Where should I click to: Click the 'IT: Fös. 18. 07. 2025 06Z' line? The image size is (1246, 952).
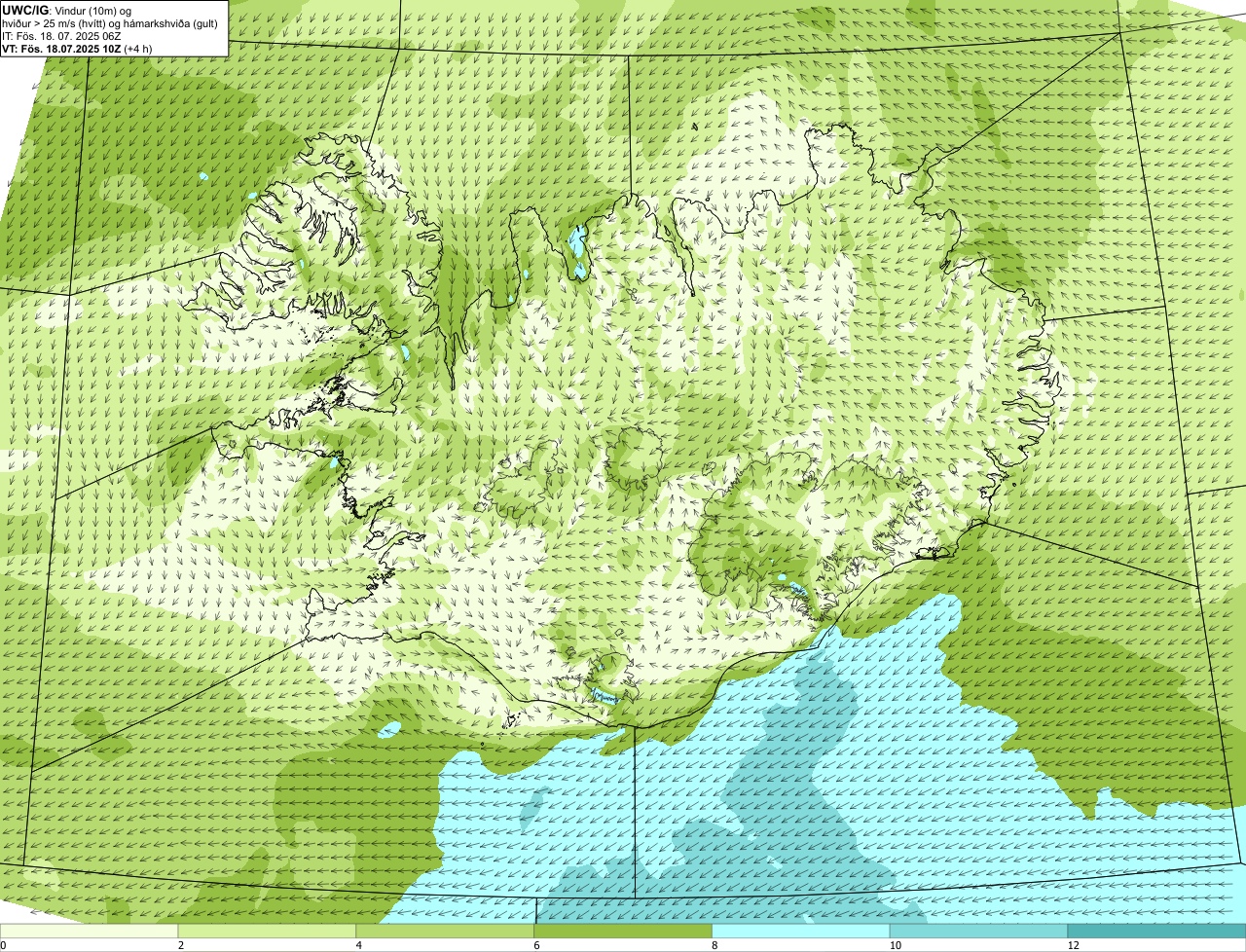(x=62, y=36)
